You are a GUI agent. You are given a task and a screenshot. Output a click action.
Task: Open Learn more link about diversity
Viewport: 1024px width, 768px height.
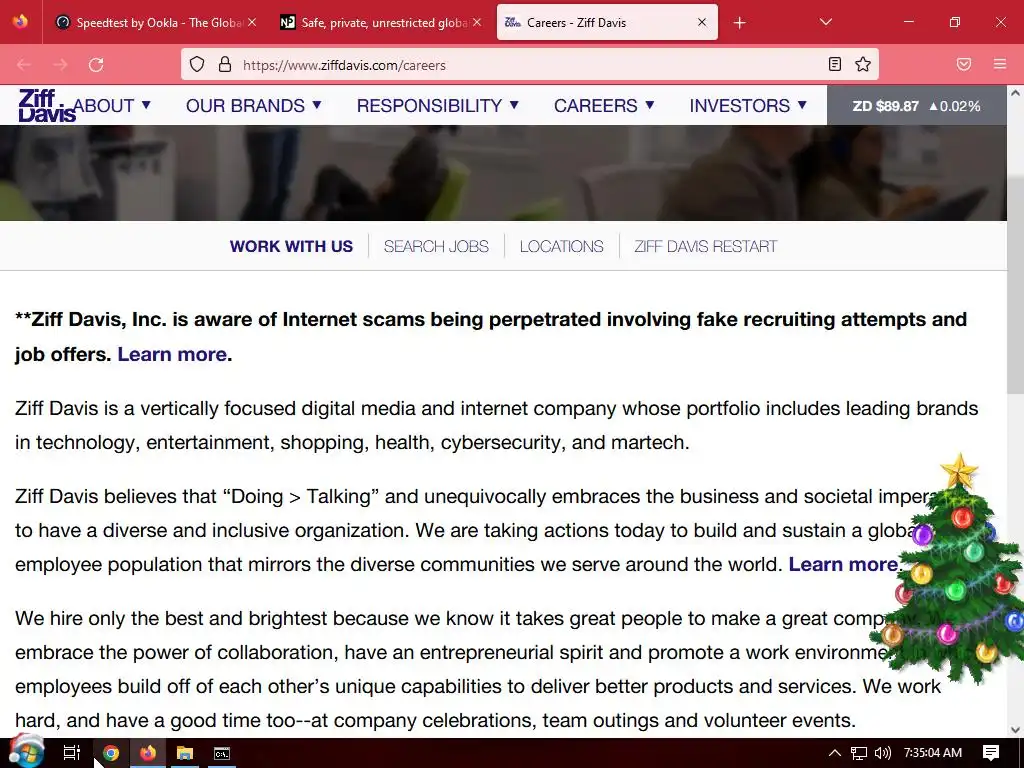point(843,564)
